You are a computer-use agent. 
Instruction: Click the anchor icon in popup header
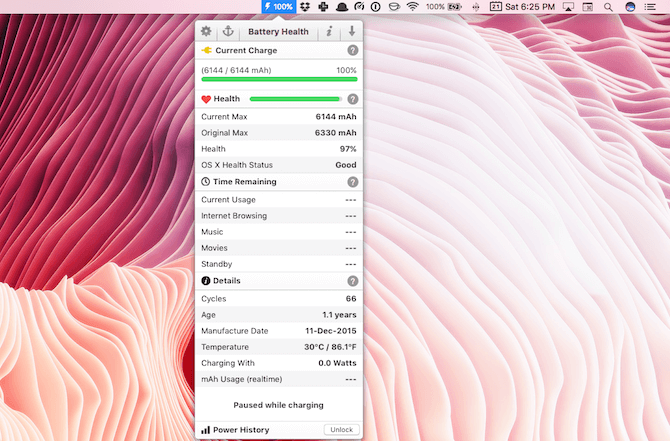click(228, 31)
